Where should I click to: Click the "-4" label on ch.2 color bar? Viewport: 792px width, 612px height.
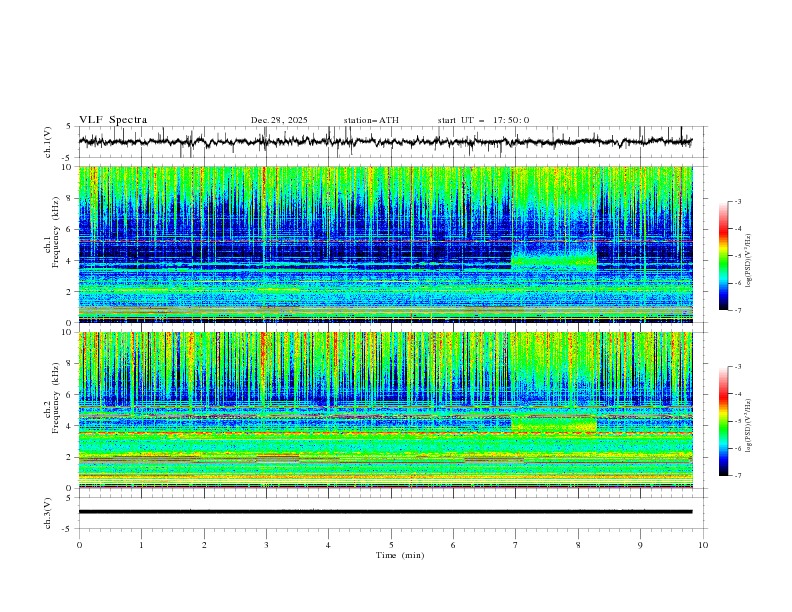pyautogui.click(x=737, y=394)
